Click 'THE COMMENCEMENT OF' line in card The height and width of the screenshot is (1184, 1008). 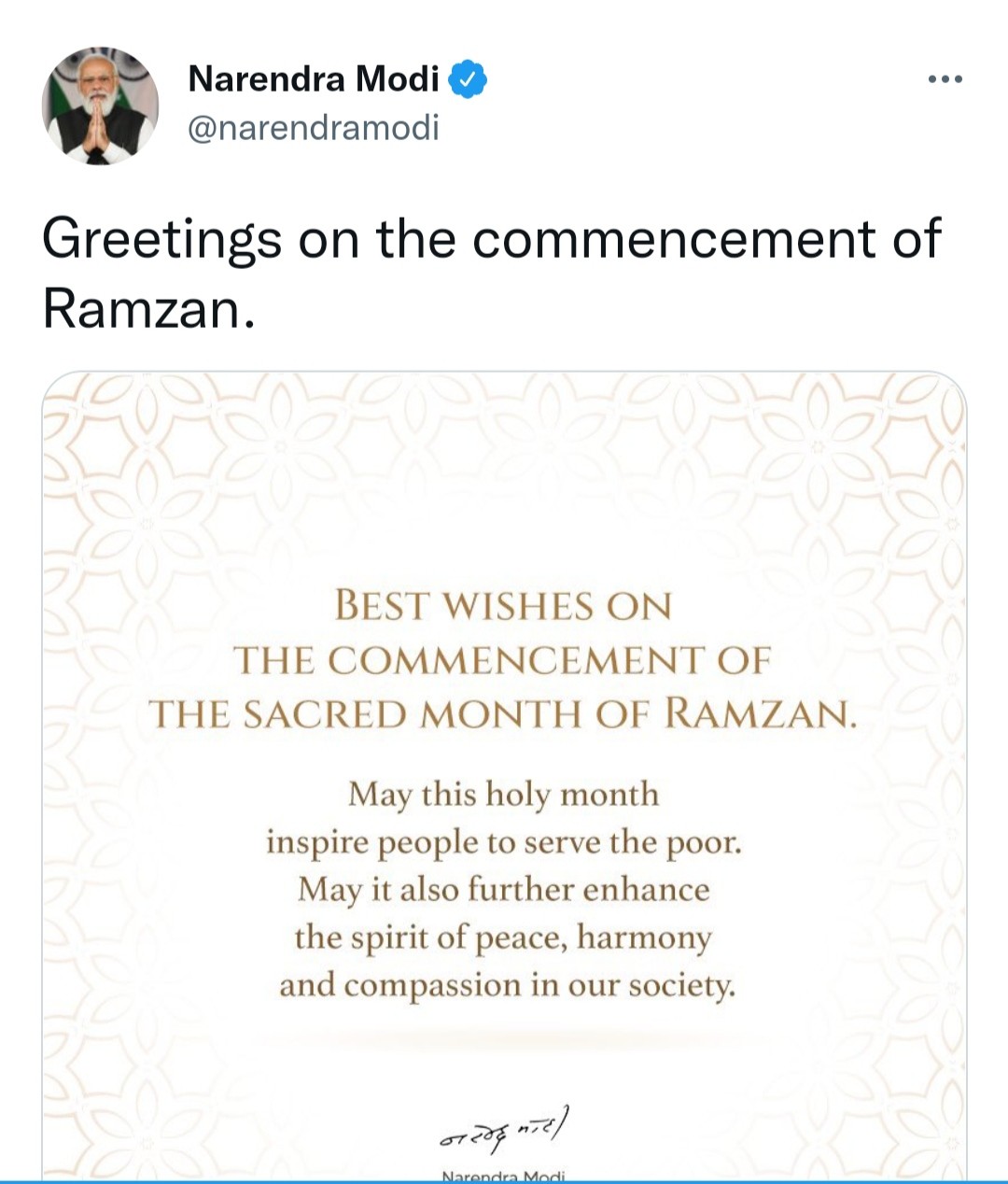[x=503, y=660]
